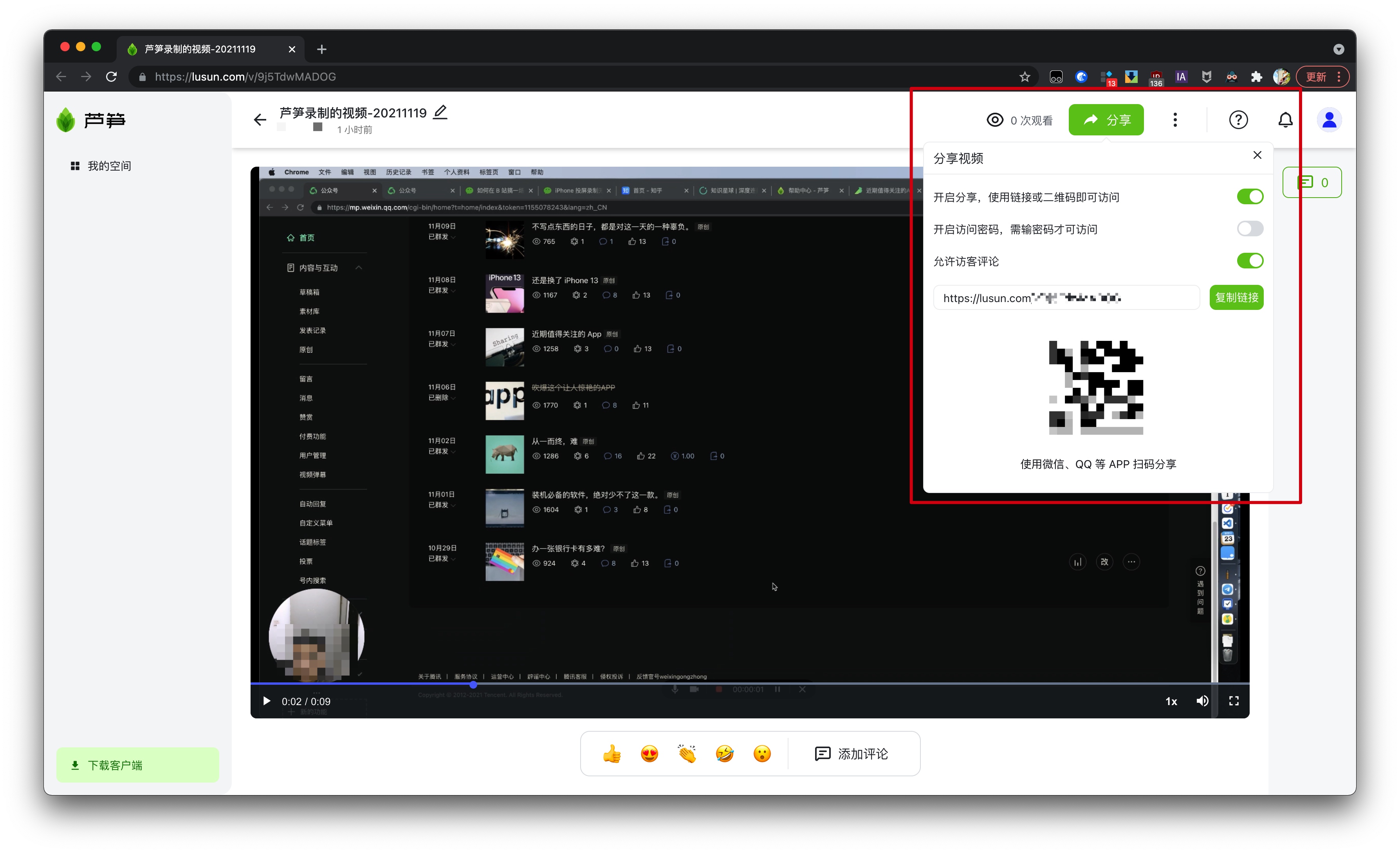
Task: Click the green 分享 share button
Action: click(1106, 120)
